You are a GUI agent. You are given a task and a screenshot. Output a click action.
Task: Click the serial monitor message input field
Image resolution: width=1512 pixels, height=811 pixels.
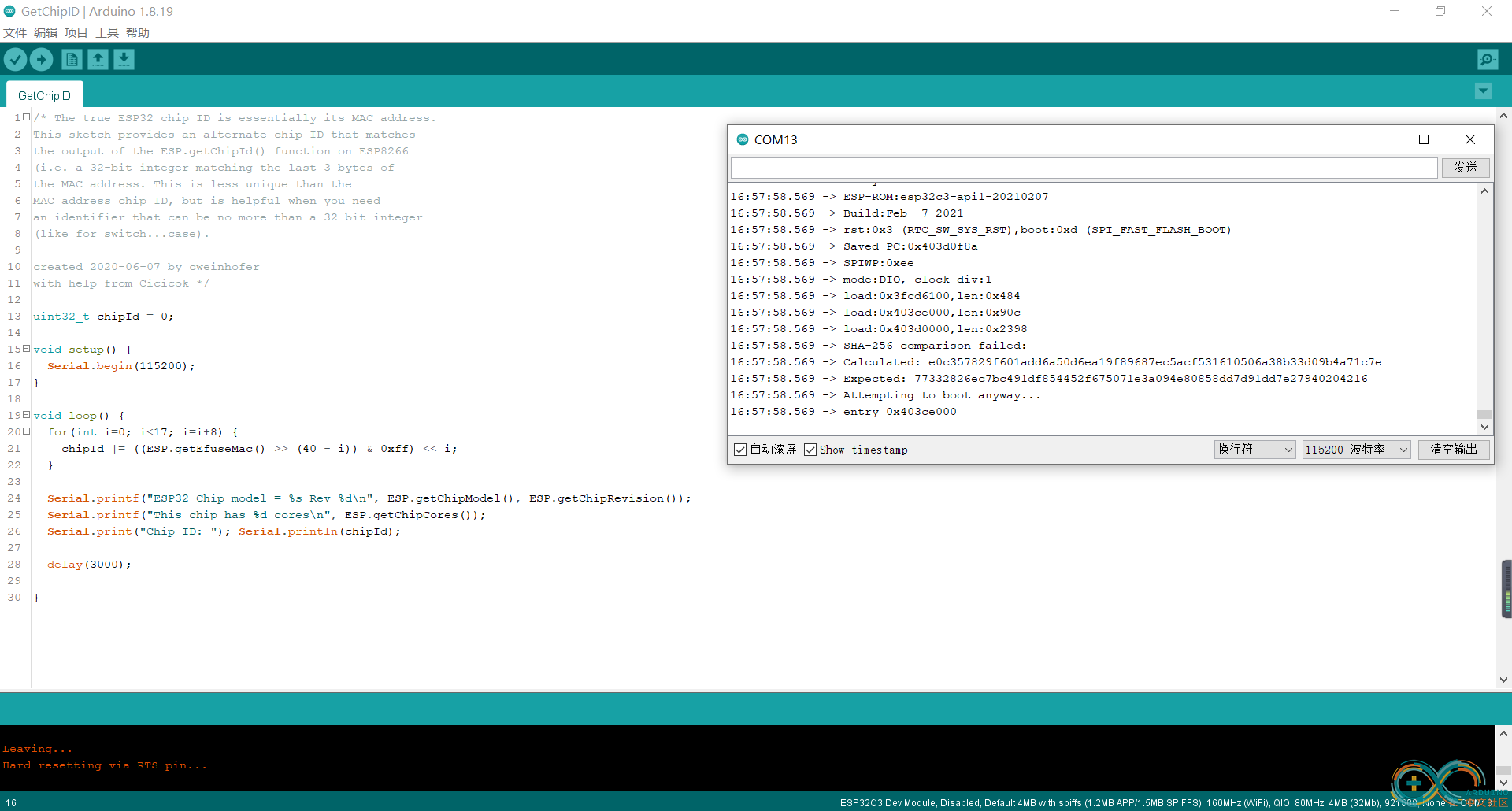[1084, 168]
